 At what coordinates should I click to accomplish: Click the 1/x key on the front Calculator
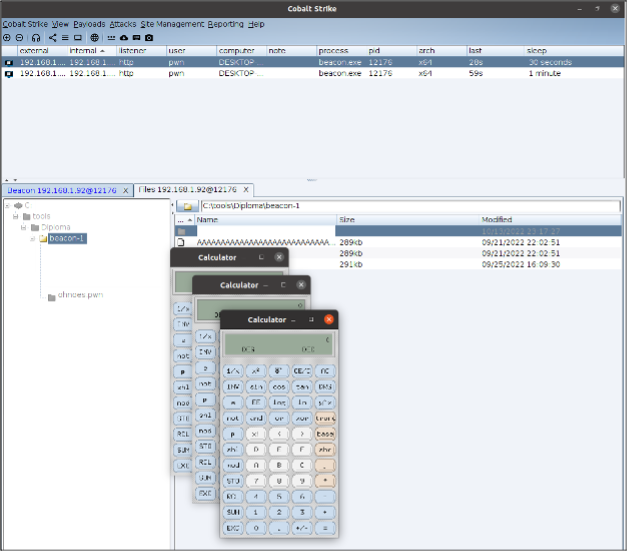(233, 371)
